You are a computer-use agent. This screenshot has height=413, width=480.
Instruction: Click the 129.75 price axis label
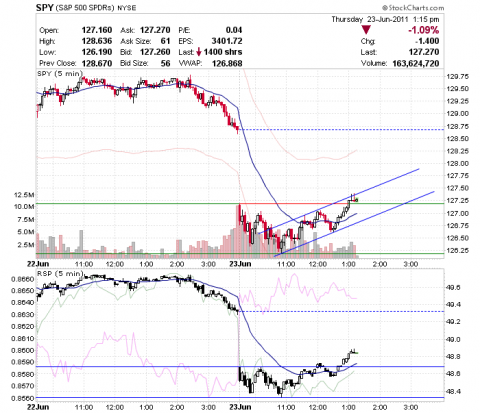pyautogui.click(x=457, y=76)
